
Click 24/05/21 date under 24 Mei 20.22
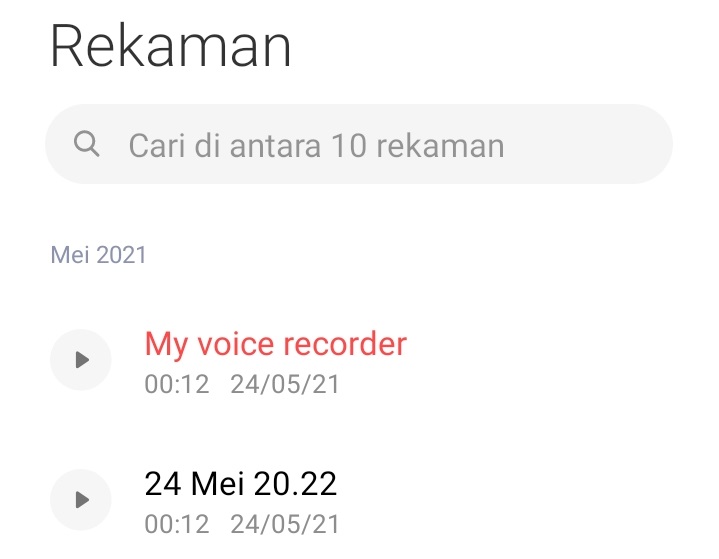(x=285, y=524)
